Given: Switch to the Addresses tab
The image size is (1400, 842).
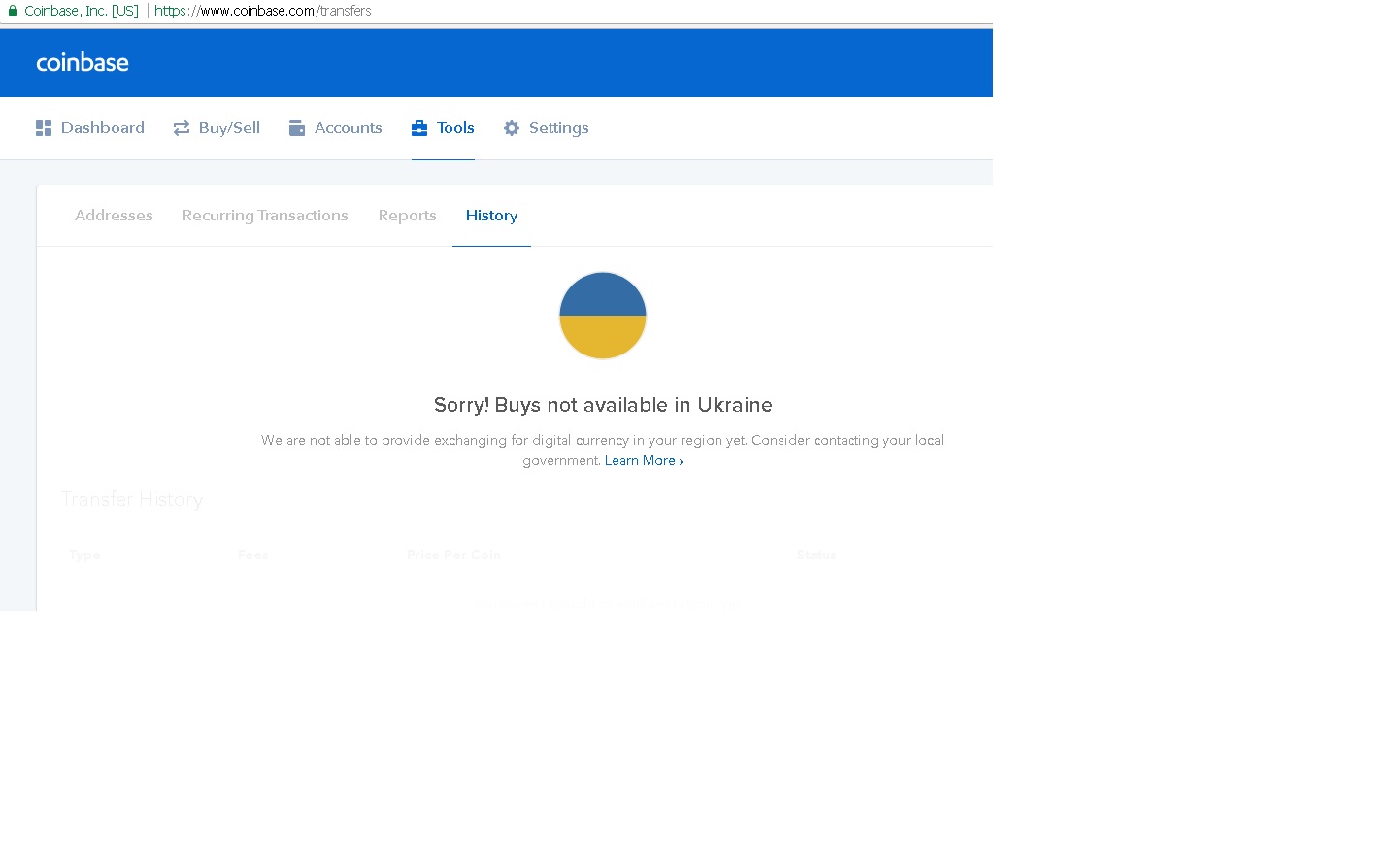Looking at the screenshot, I should coord(114,216).
